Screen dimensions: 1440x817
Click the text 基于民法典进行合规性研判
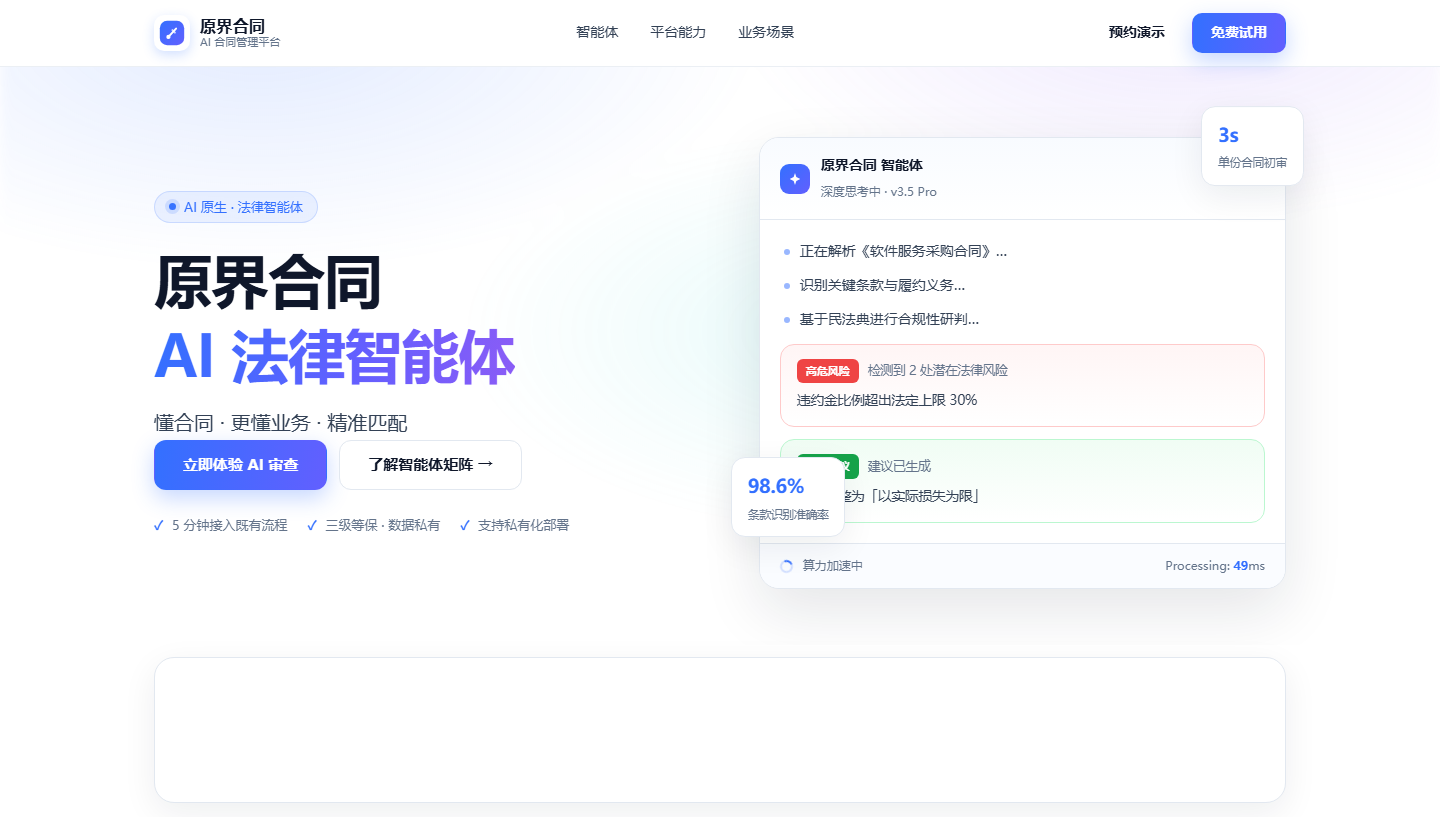(x=889, y=319)
